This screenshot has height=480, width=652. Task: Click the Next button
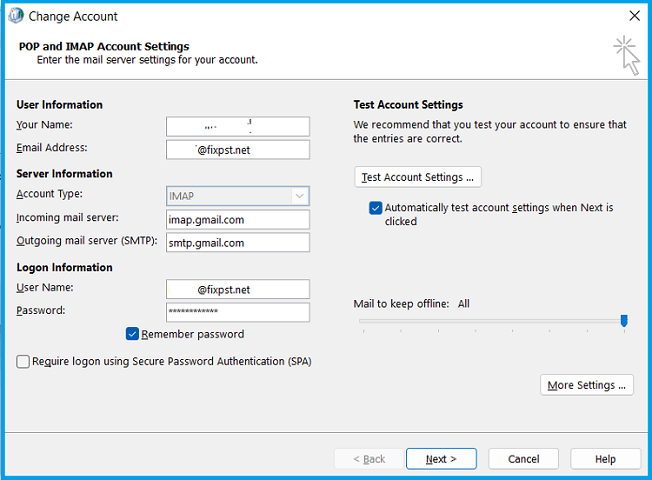click(441, 459)
